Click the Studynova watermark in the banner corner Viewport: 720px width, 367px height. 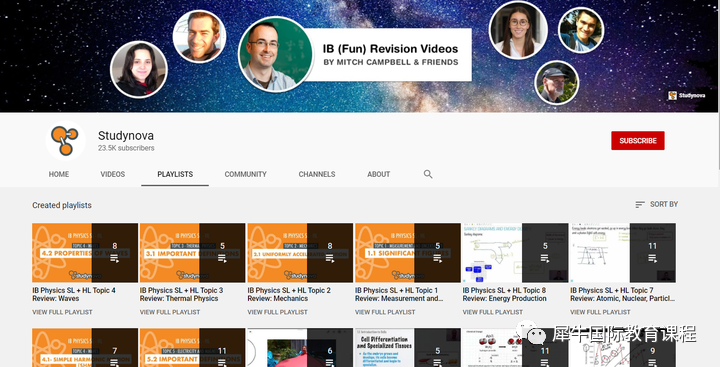tap(686, 96)
